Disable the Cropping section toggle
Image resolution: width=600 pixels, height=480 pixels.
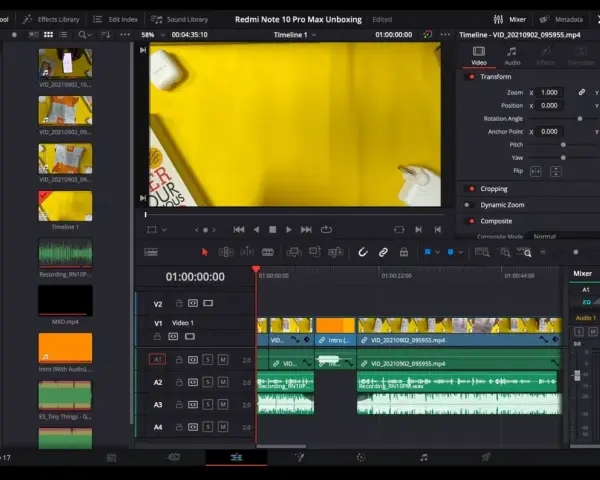point(471,189)
